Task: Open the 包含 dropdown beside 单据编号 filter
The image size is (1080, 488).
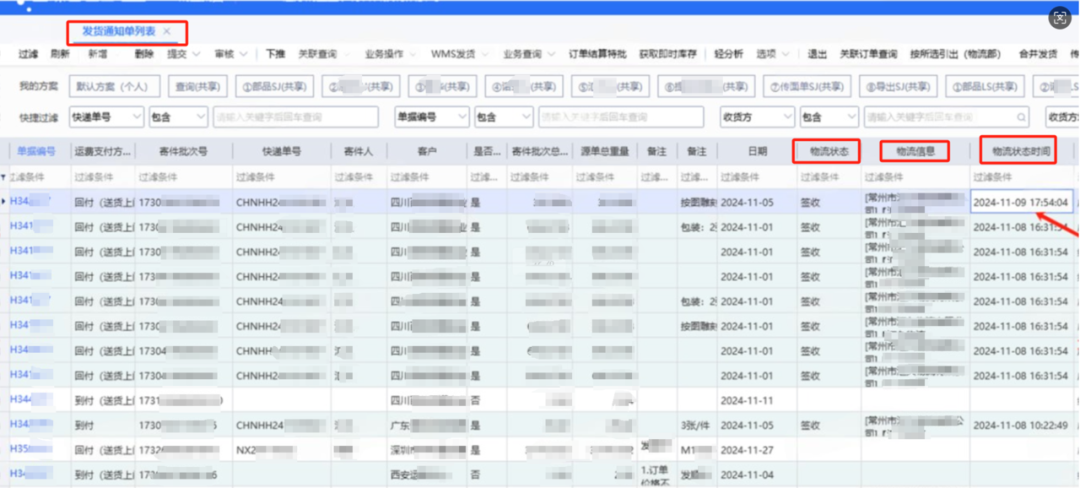Action: pyautogui.click(x=504, y=117)
